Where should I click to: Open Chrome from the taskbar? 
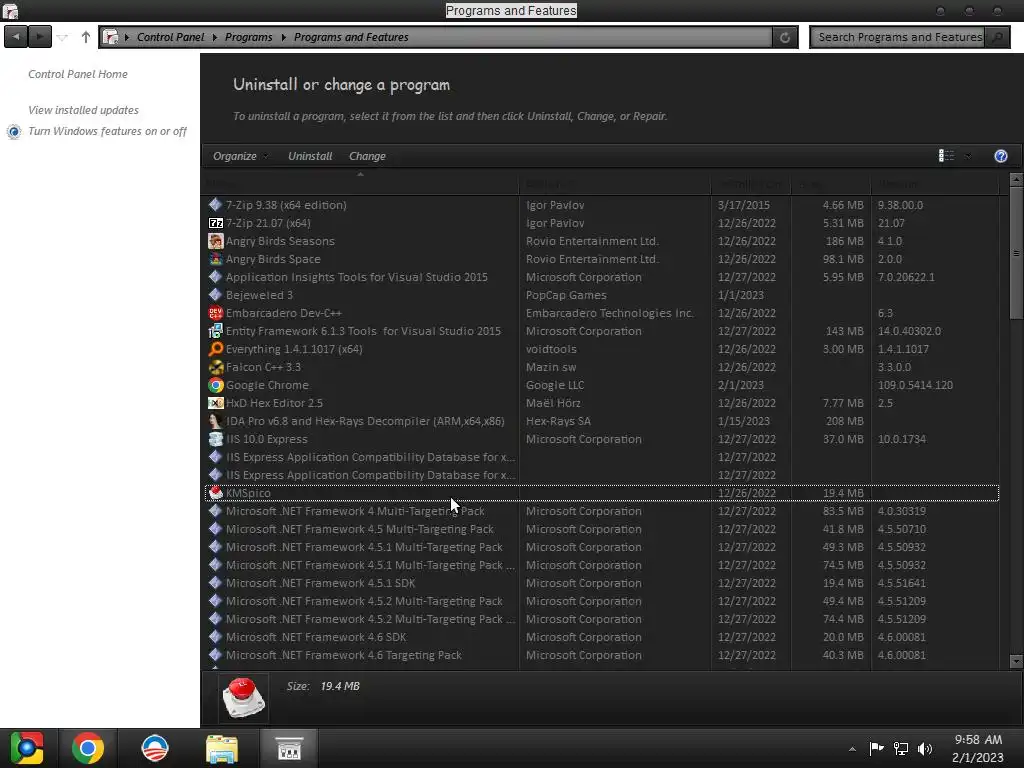point(88,748)
